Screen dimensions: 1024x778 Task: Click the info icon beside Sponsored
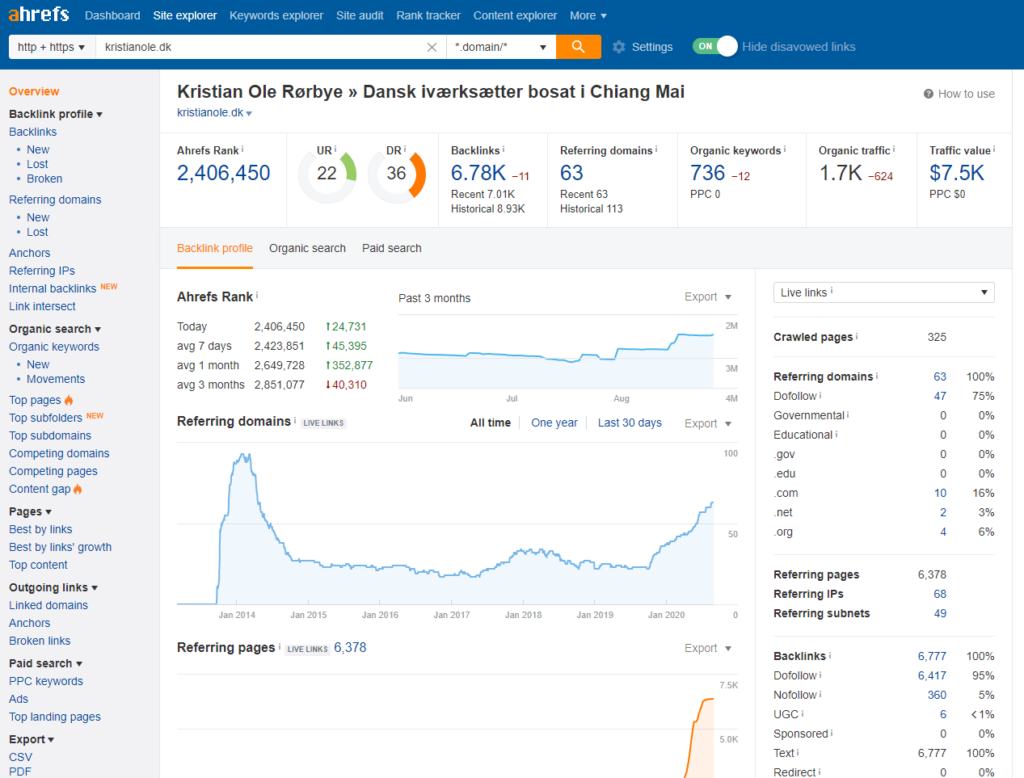pyautogui.click(x=831, y=733)
